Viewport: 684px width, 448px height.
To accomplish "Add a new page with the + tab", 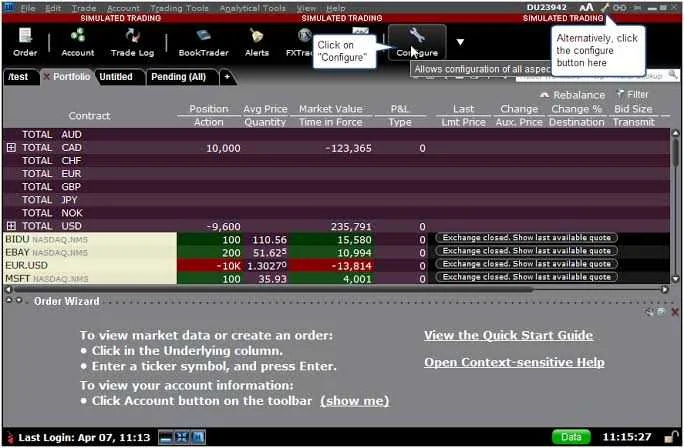I will click(227, 77).
